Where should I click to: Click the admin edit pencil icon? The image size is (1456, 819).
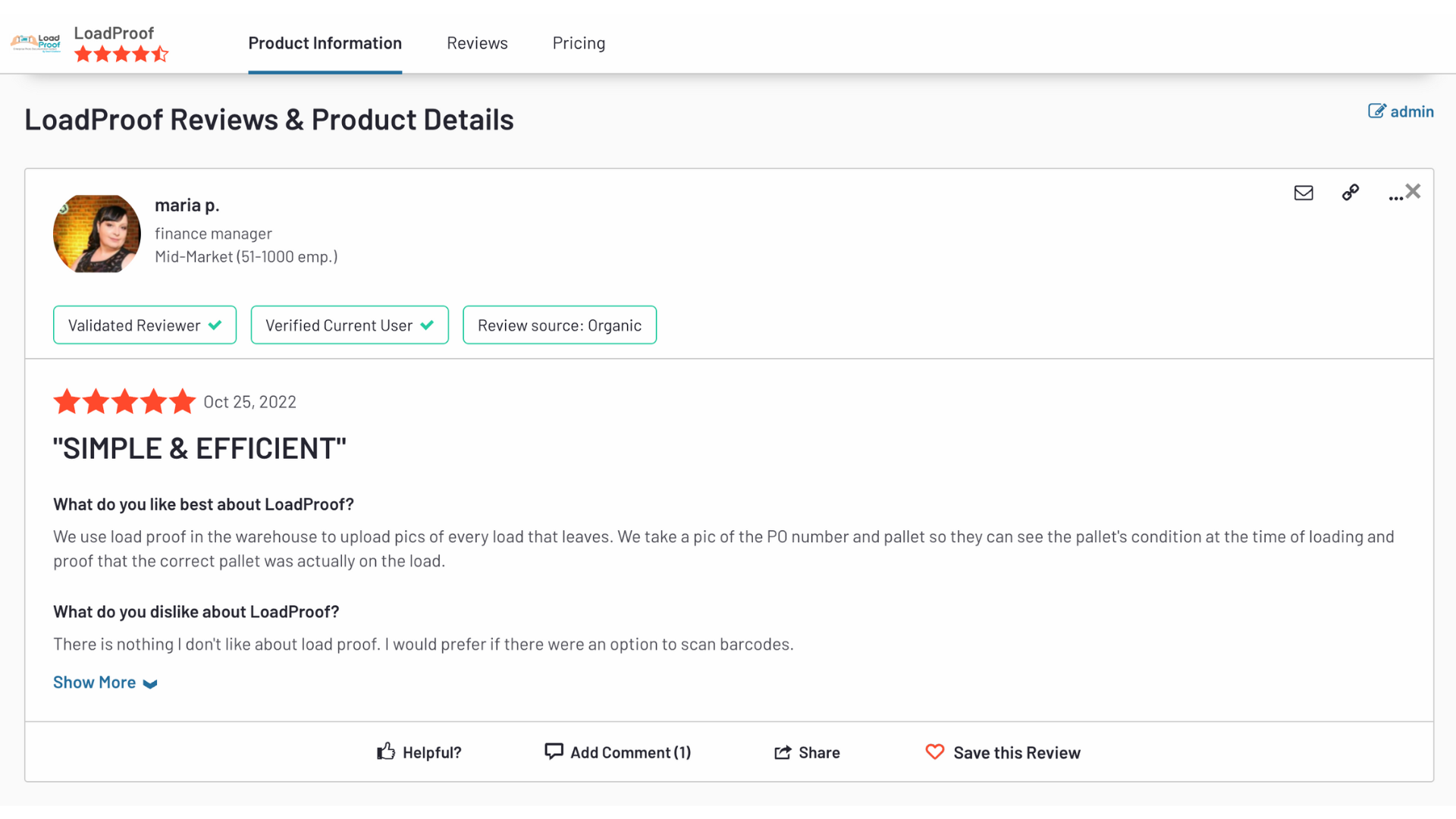pos(1377,111)
